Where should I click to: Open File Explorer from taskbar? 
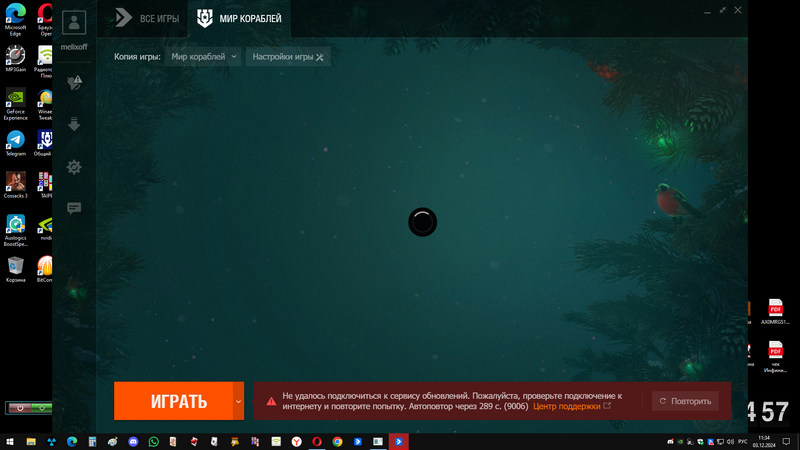31,442
